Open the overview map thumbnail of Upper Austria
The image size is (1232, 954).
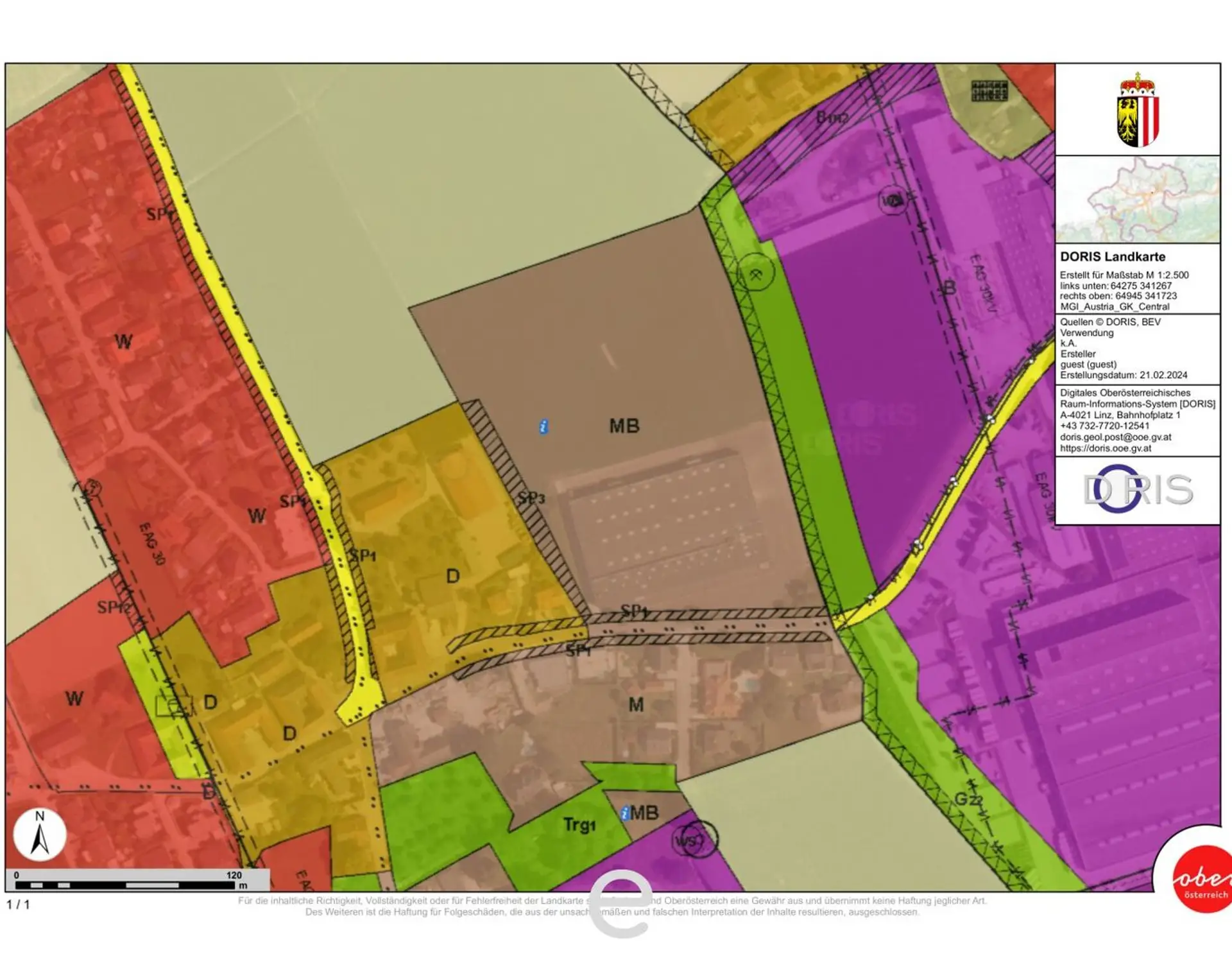(x=1138, y=200)
